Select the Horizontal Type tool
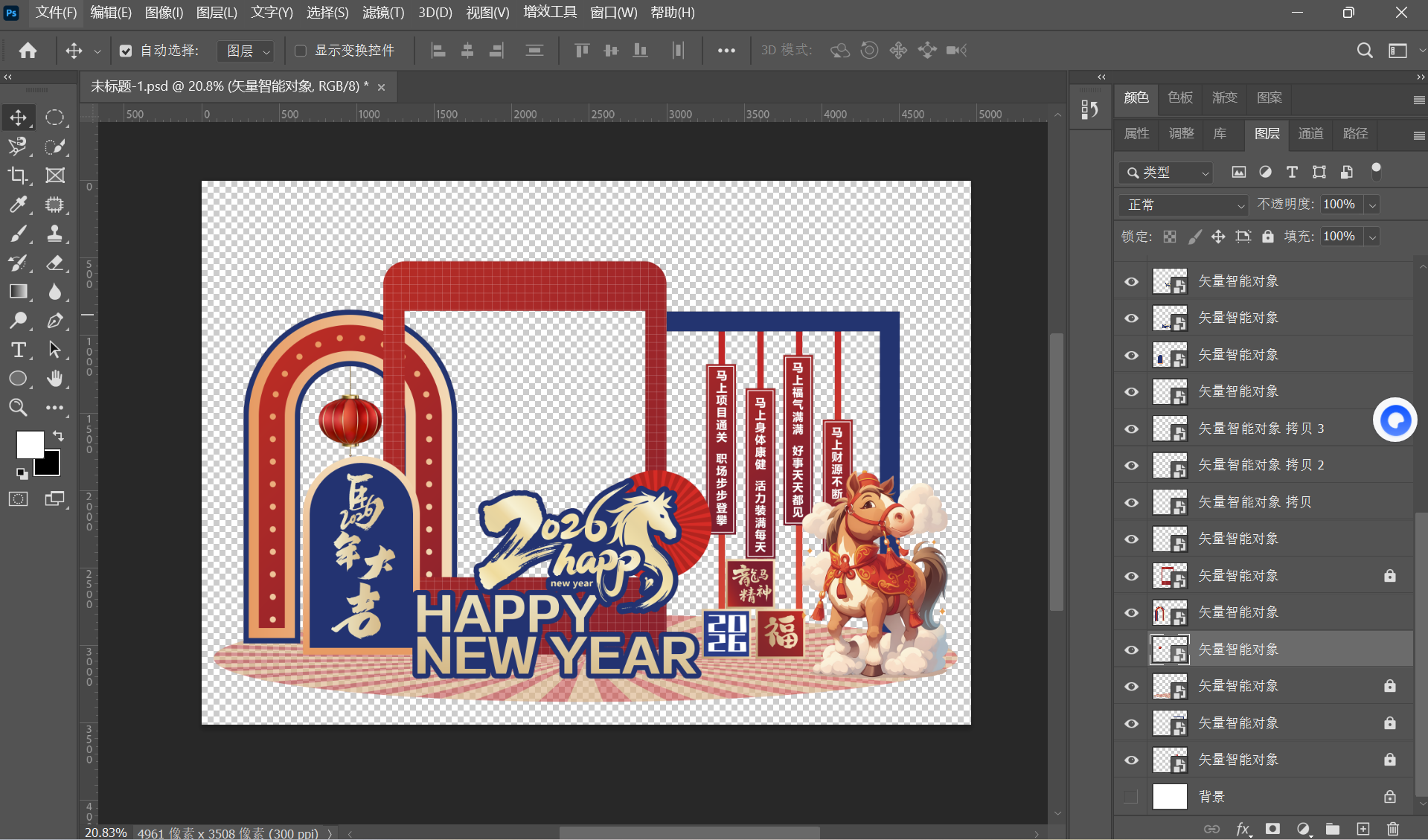The image size is (1428, 840). 18,350
